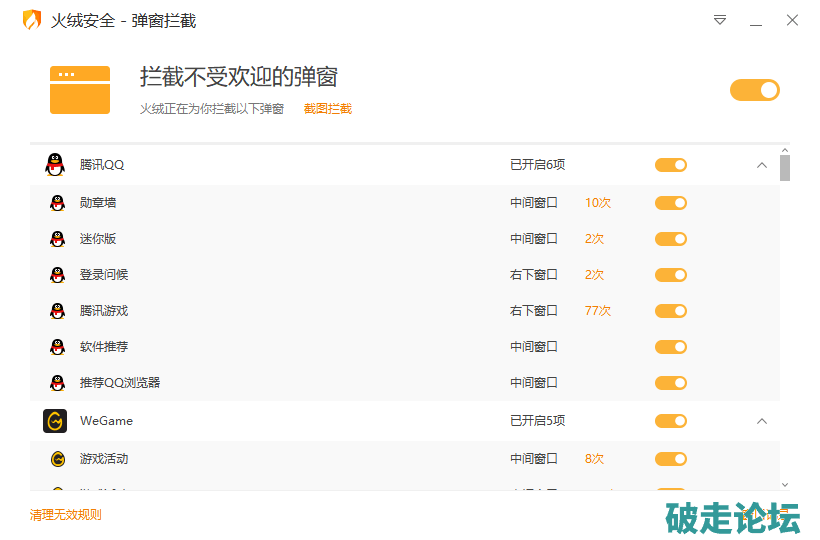Open the title bar dropdown menu triangle
Screen dimensions: 820x540
pyautogui.click(x=720, y=20)
